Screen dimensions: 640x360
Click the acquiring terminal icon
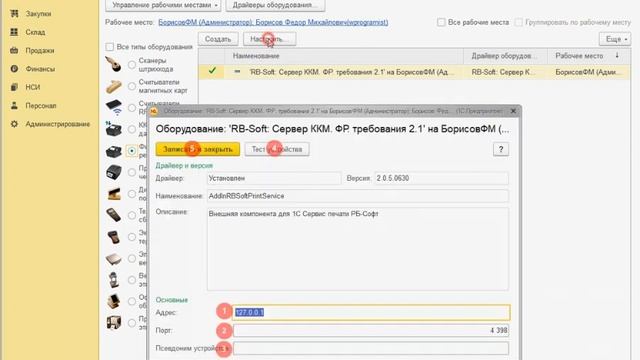click(113, 237)
